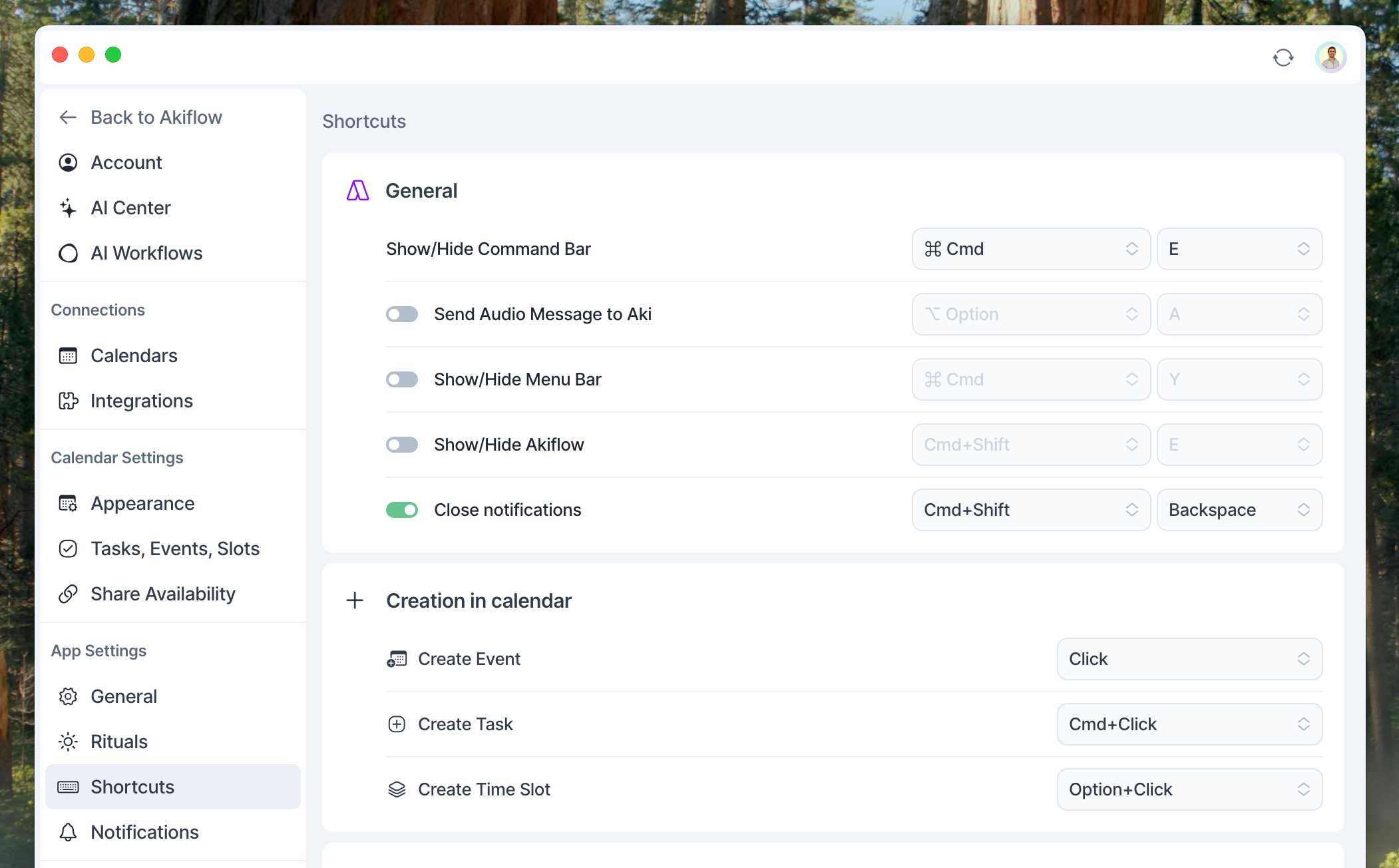Screen dimensions: 1399x868
Task: Click the Integrations puzzle icon
Action: [x=68, y=401]
